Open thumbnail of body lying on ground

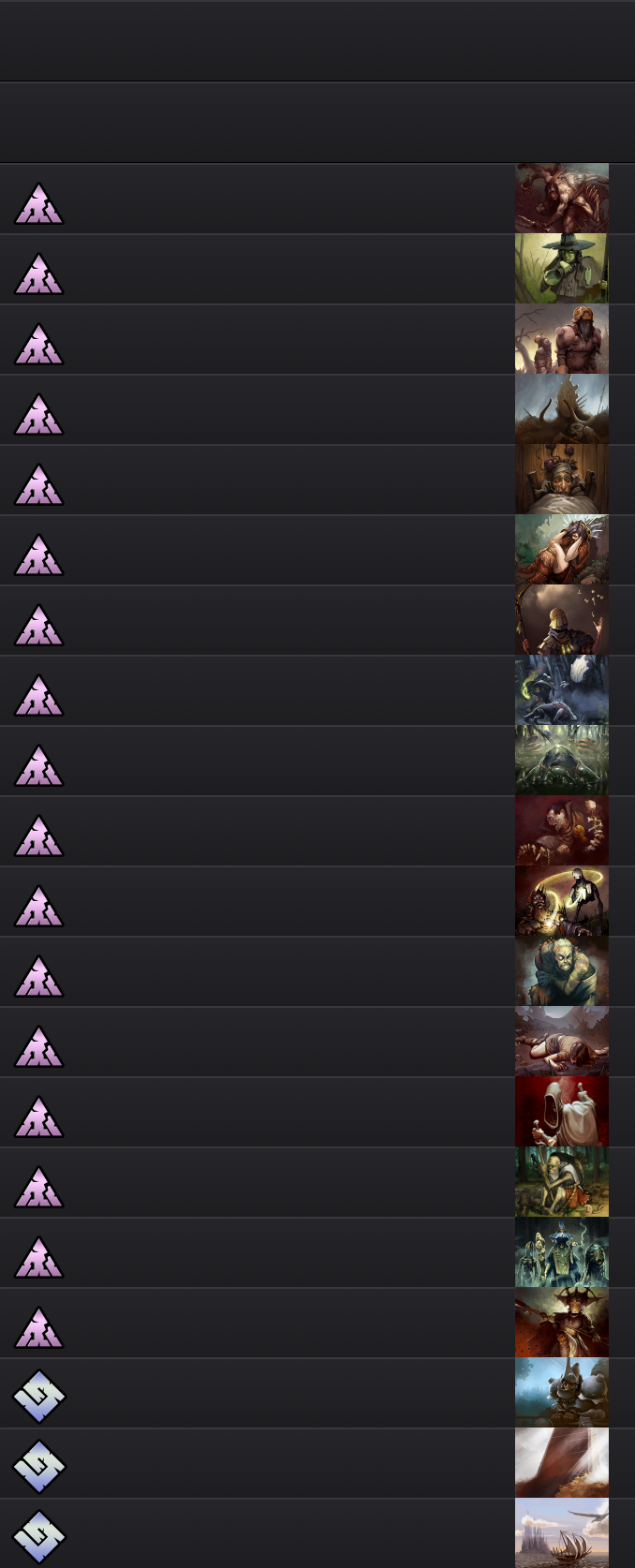562,1042
